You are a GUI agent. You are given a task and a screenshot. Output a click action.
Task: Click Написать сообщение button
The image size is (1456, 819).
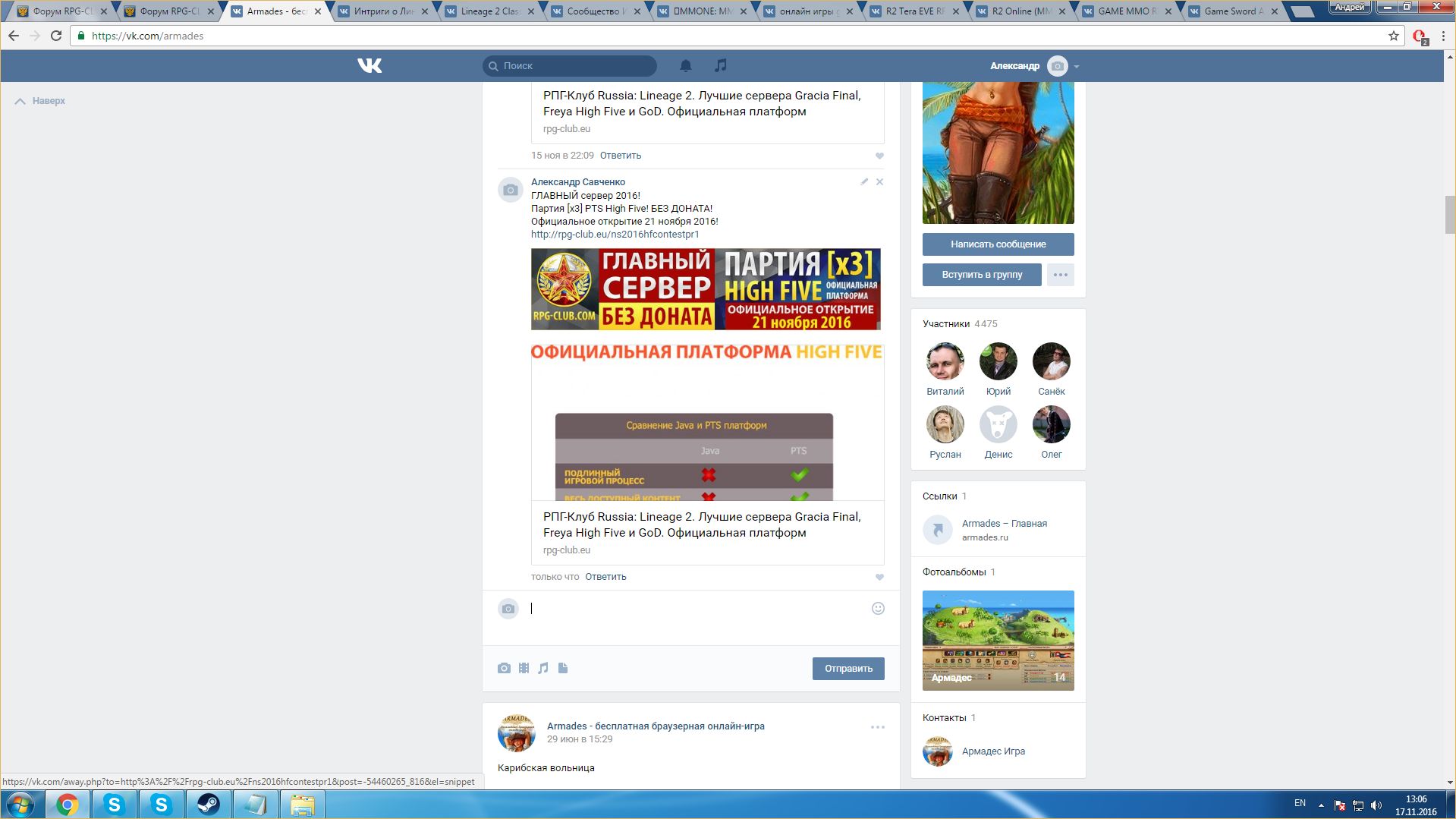point(998,244)
